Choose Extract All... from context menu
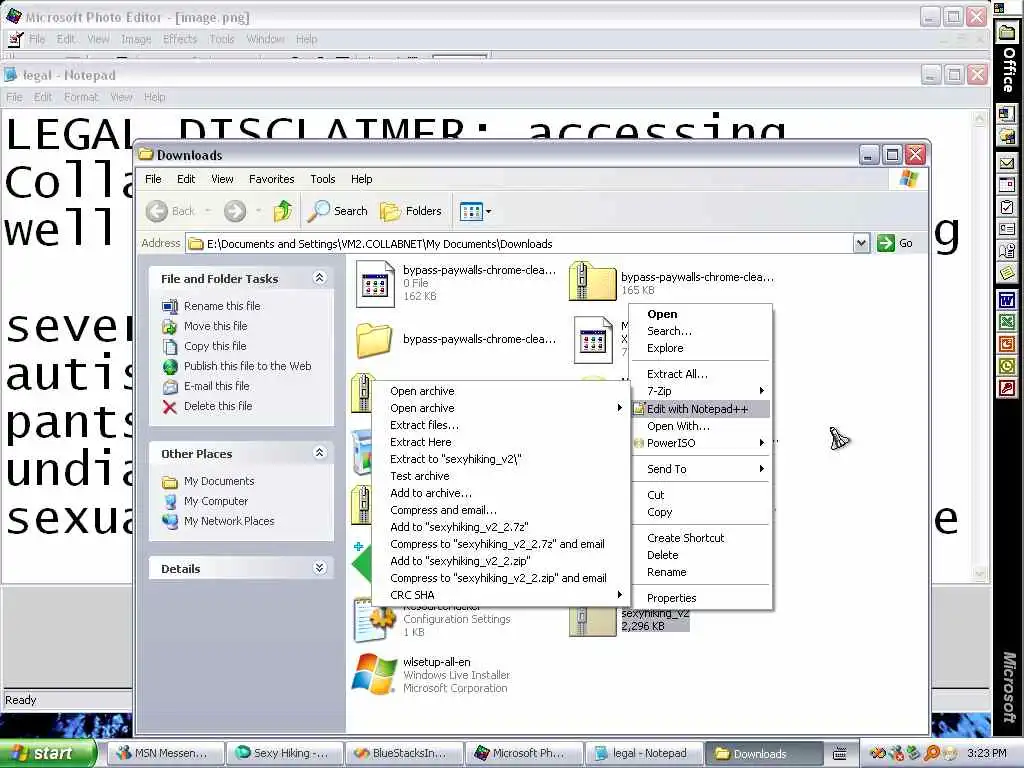 pyautogui.click(x=701, y=374)
